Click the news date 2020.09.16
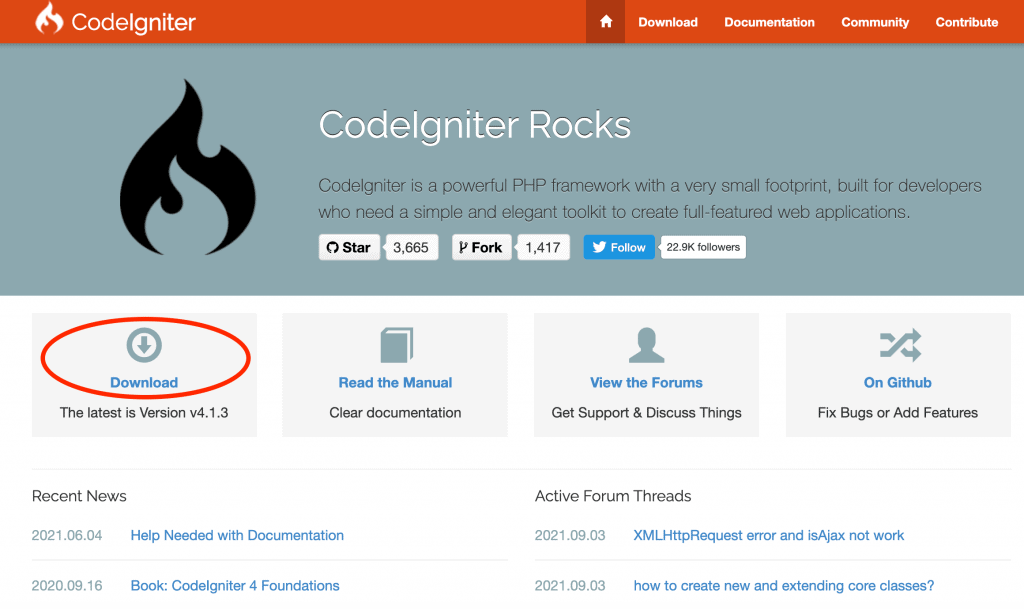 [x=67, y=586]
